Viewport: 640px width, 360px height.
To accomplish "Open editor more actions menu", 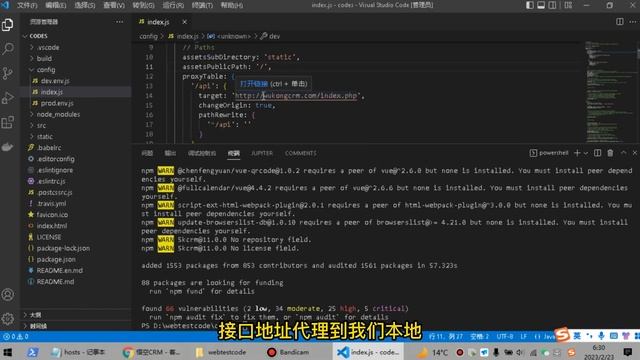I will [633, 22].
